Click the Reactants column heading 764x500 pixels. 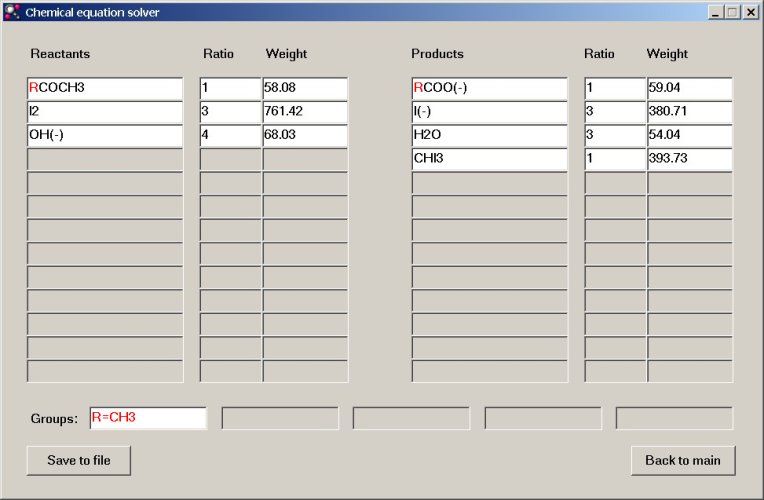click(x=60, y=54)
